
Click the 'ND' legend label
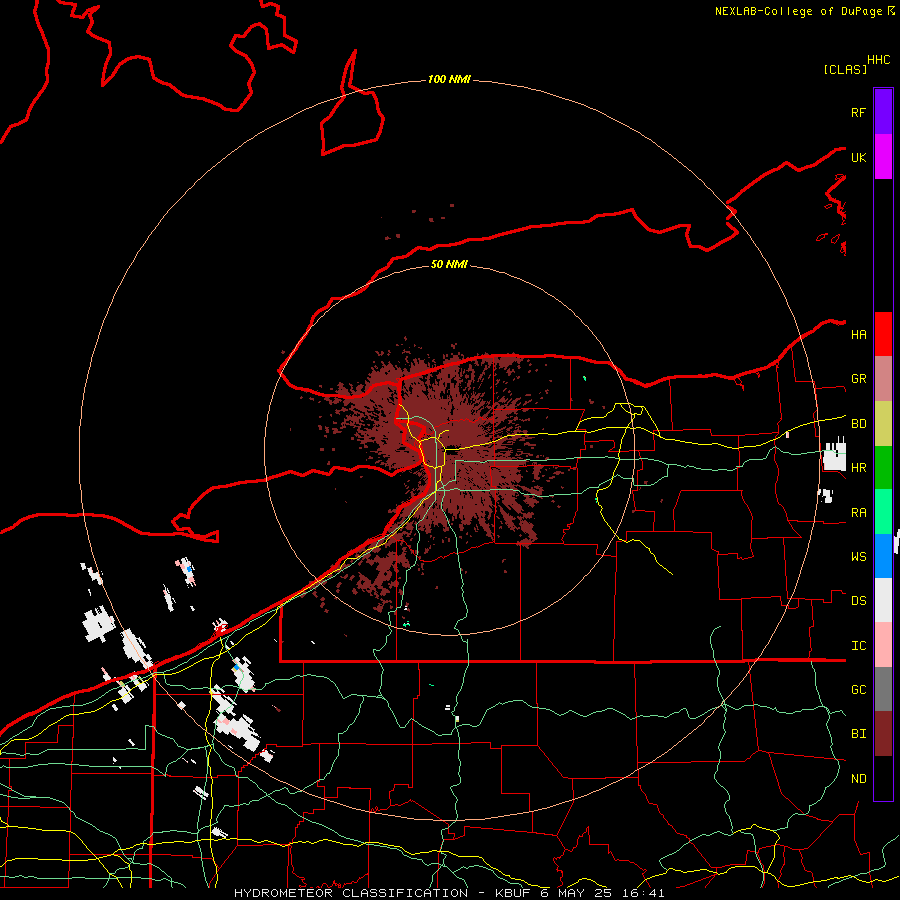tap(858, 779)
